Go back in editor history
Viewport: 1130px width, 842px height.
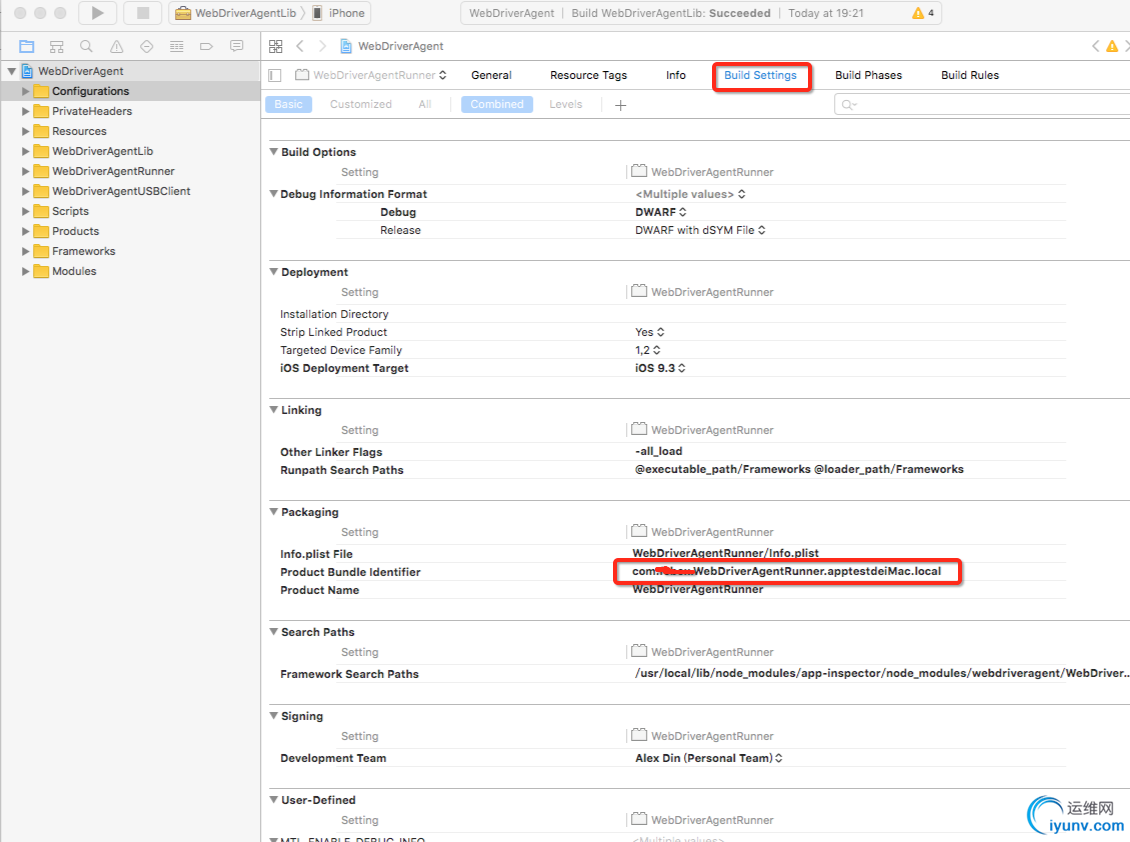coord(300,47)
